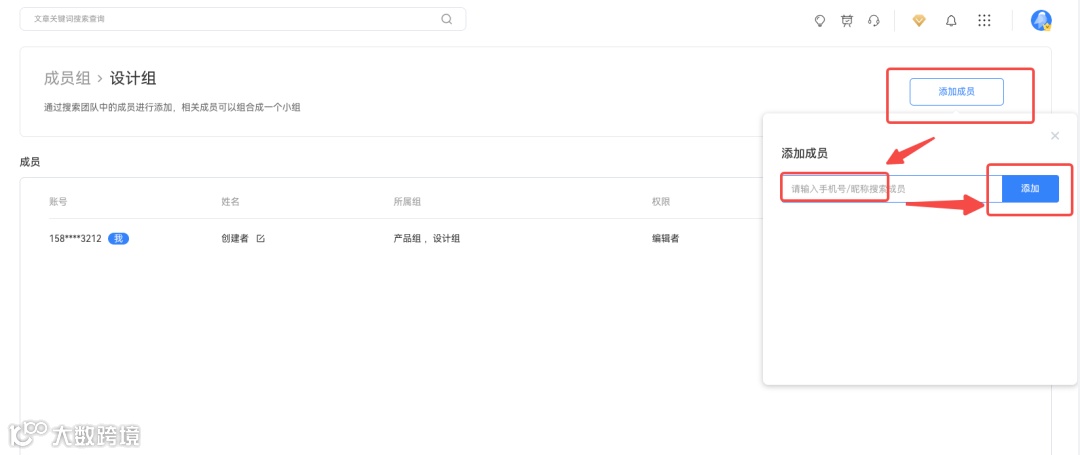This screenshot has height=455, width=1080.
Task: Open the apps grid icon
Action: (984, 21)
